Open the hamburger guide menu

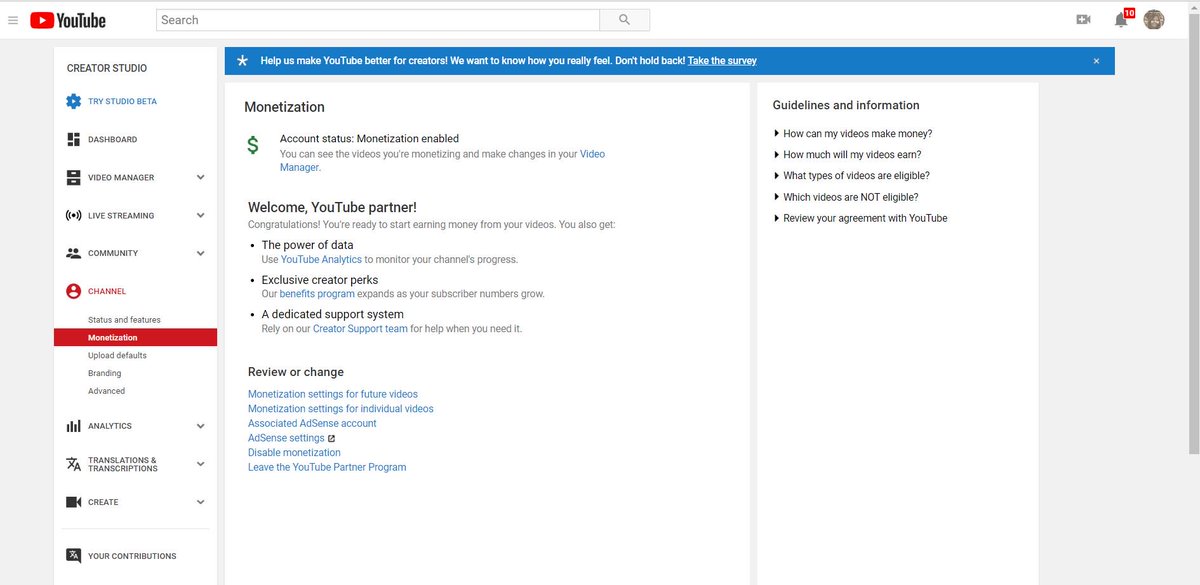13,20
